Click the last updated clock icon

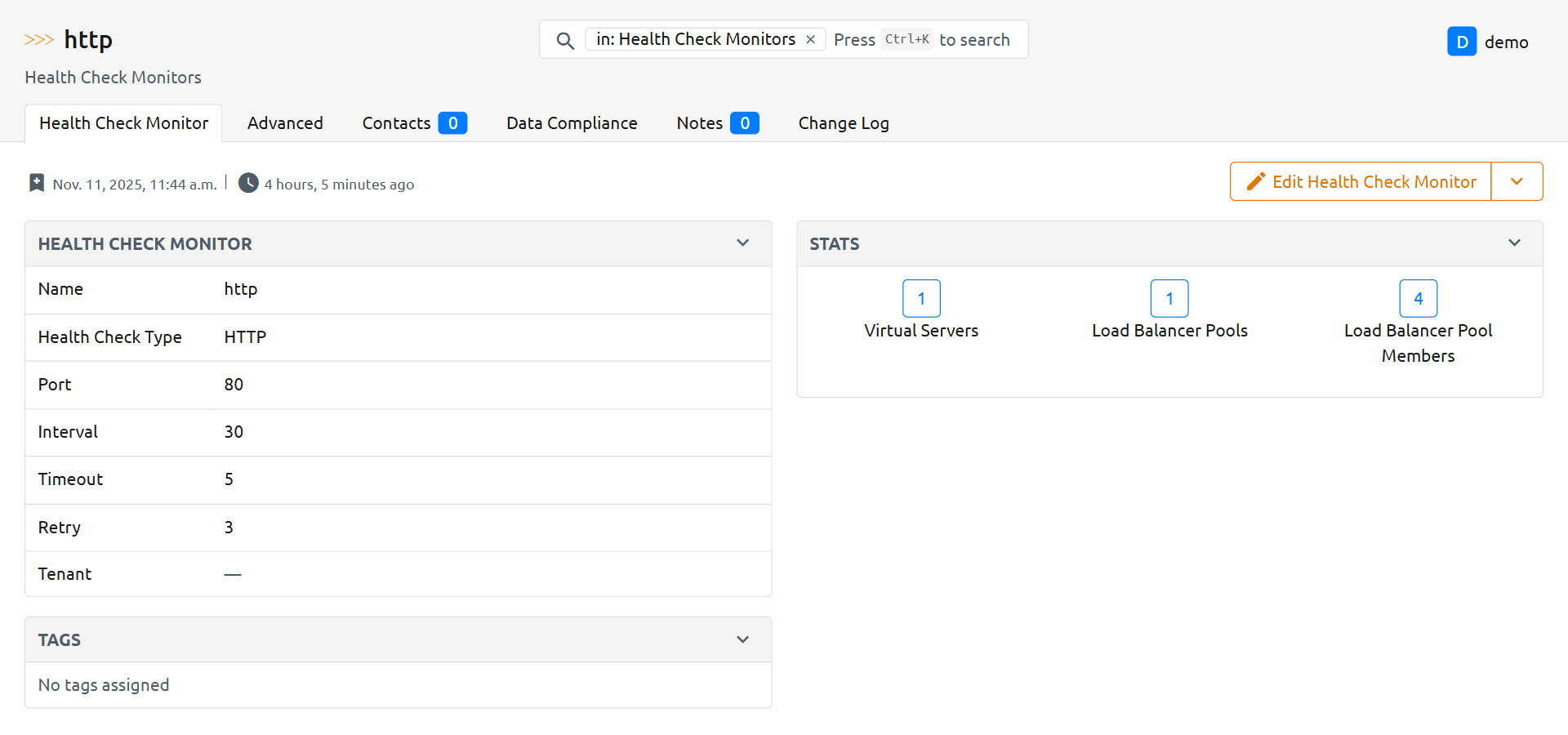[x=248, y=183]
